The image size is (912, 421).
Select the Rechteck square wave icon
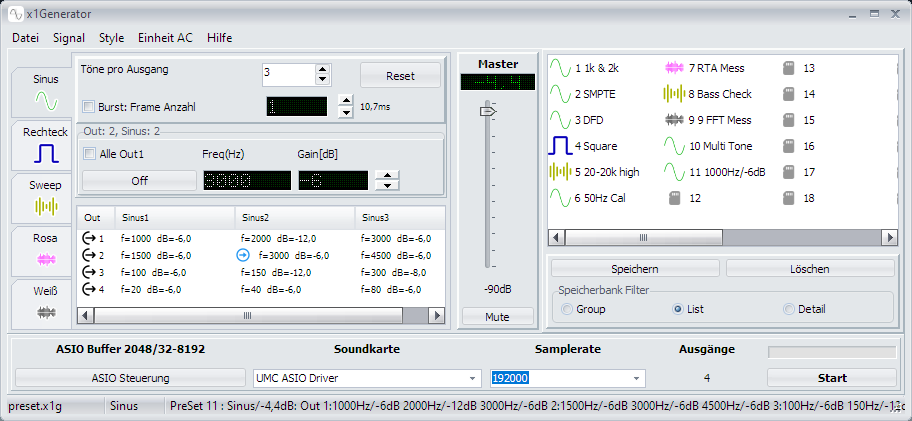tap(45, 153)
